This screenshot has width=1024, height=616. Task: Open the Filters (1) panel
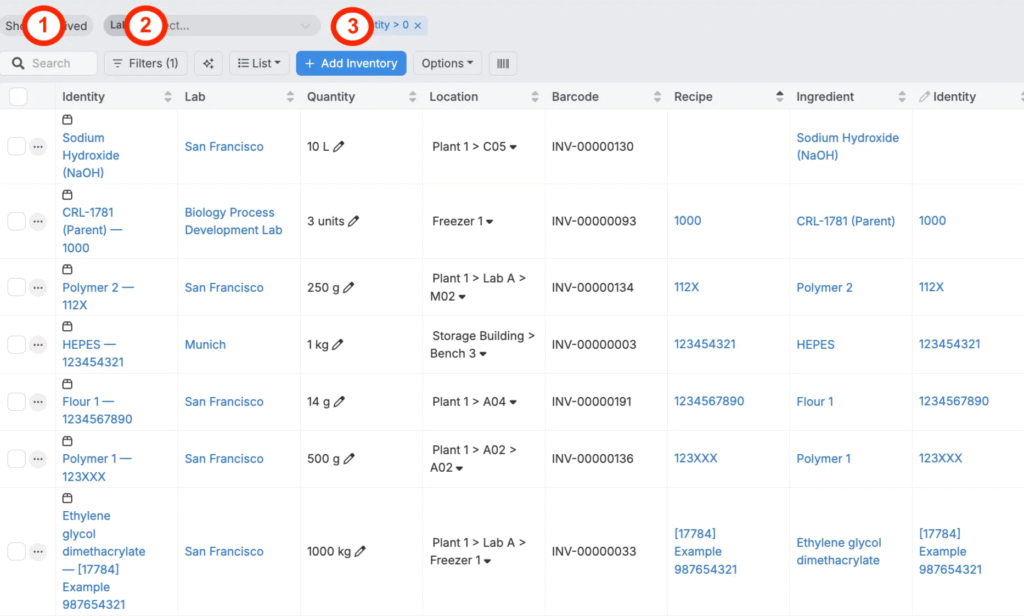click(x=146, y=63)
